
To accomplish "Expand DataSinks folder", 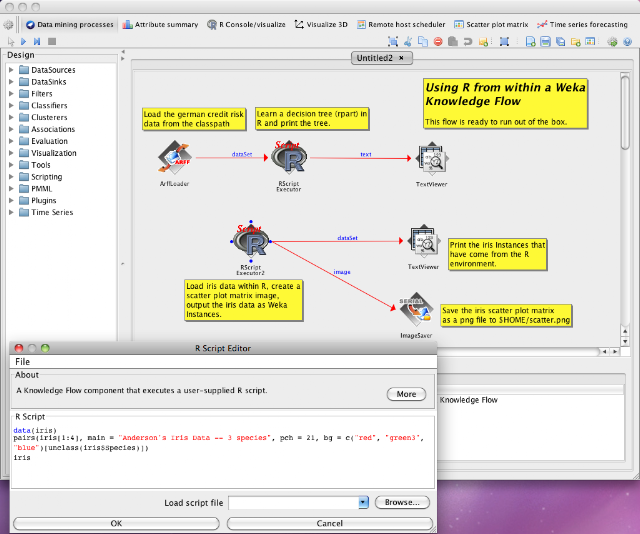I will [11, 82].
